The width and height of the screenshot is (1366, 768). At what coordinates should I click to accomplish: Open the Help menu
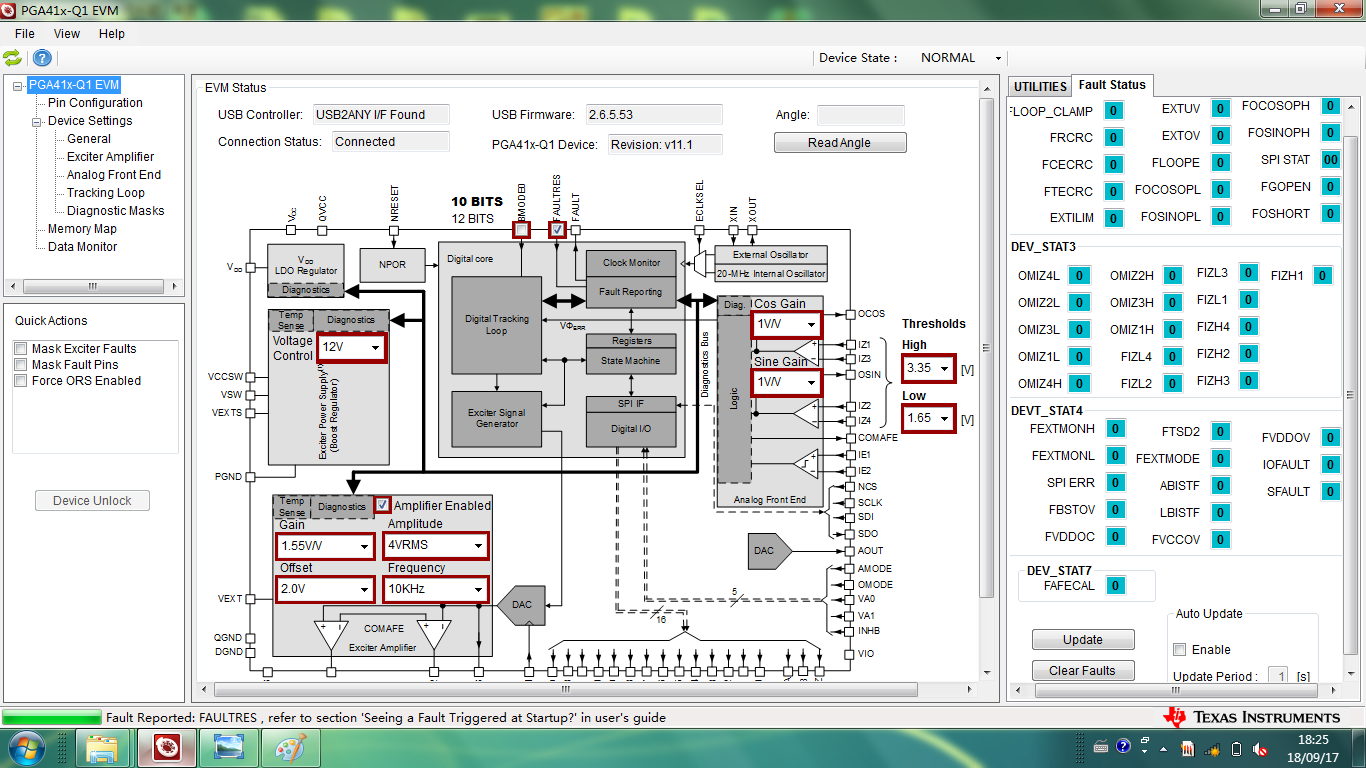[112, 33]
